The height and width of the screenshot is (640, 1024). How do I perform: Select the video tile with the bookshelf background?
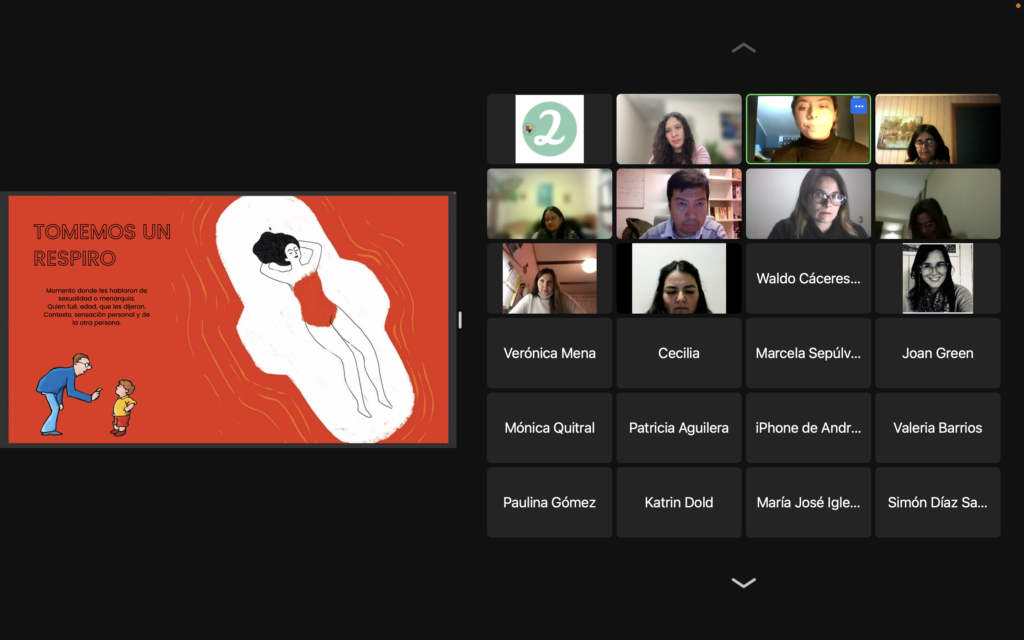point(679,204)
